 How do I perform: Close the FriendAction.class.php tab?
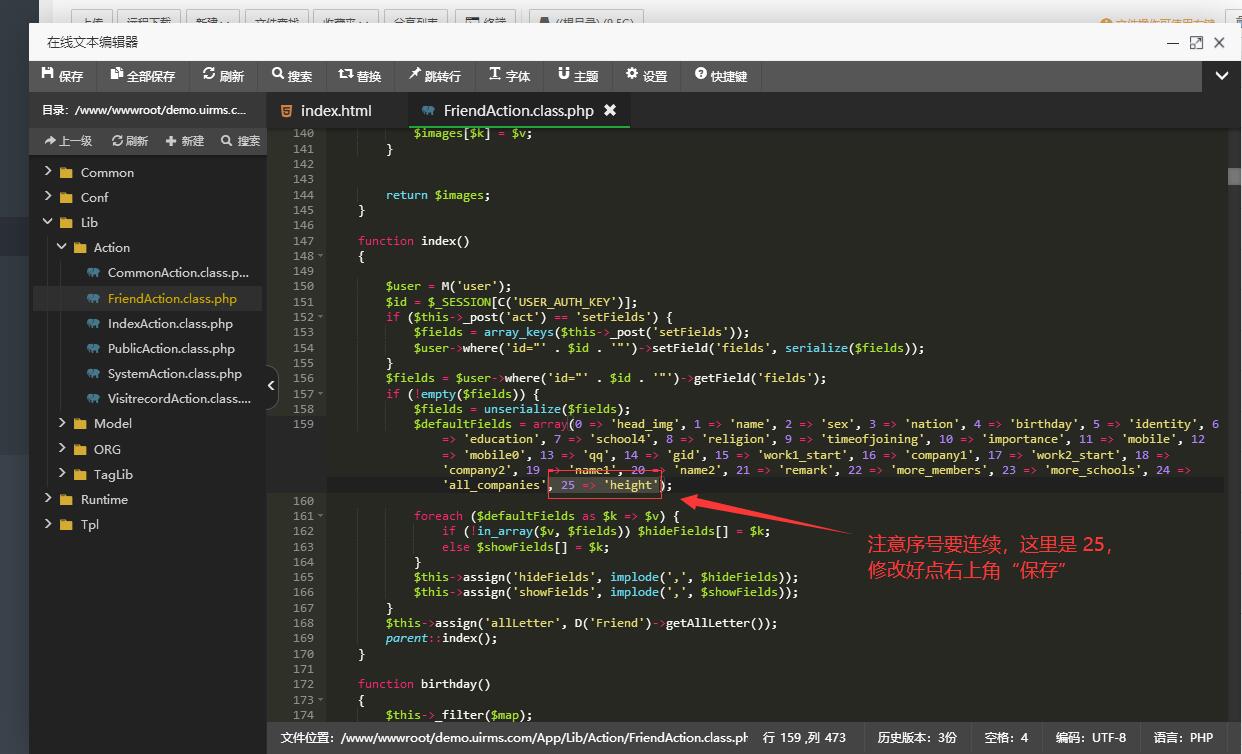point(610,110)
